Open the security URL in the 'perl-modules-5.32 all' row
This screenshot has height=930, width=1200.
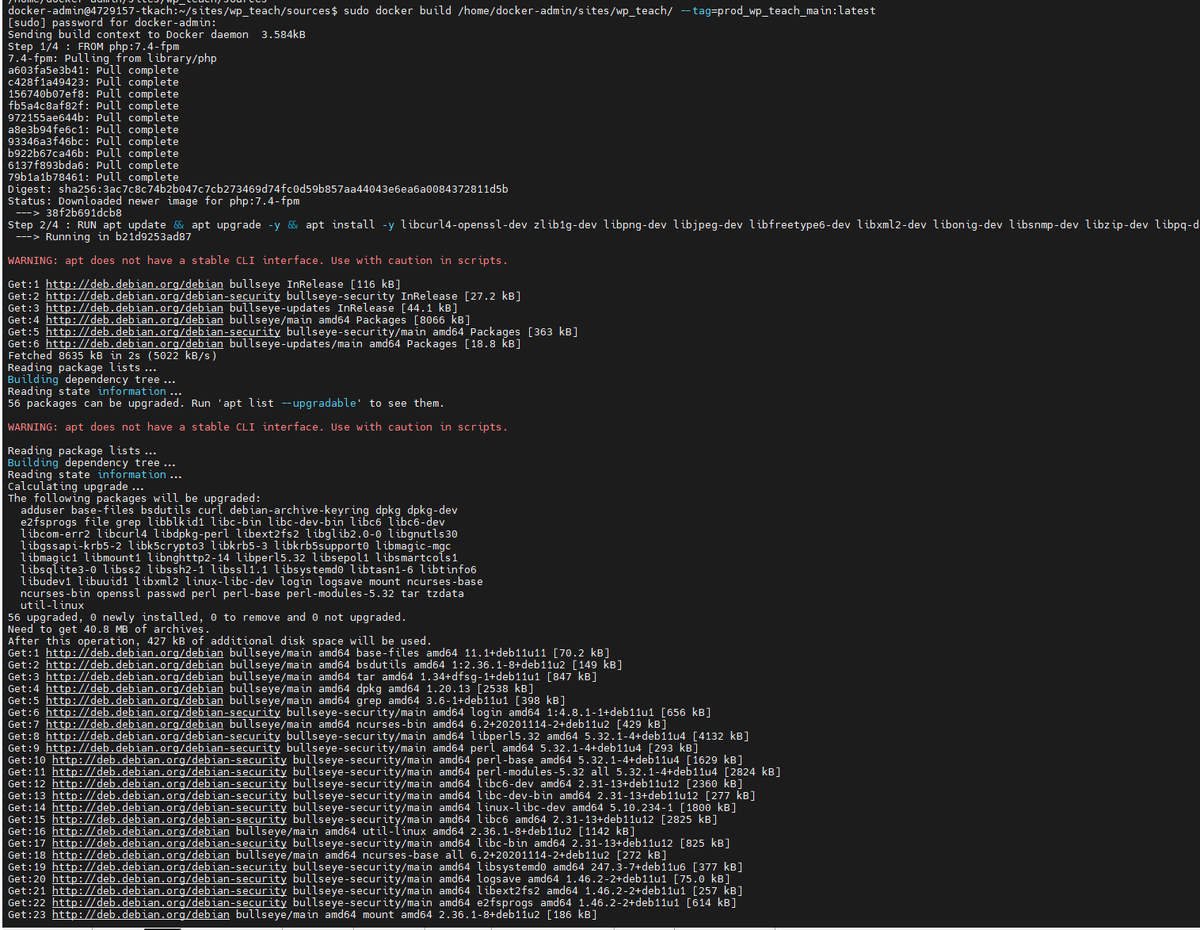(169, 772)
